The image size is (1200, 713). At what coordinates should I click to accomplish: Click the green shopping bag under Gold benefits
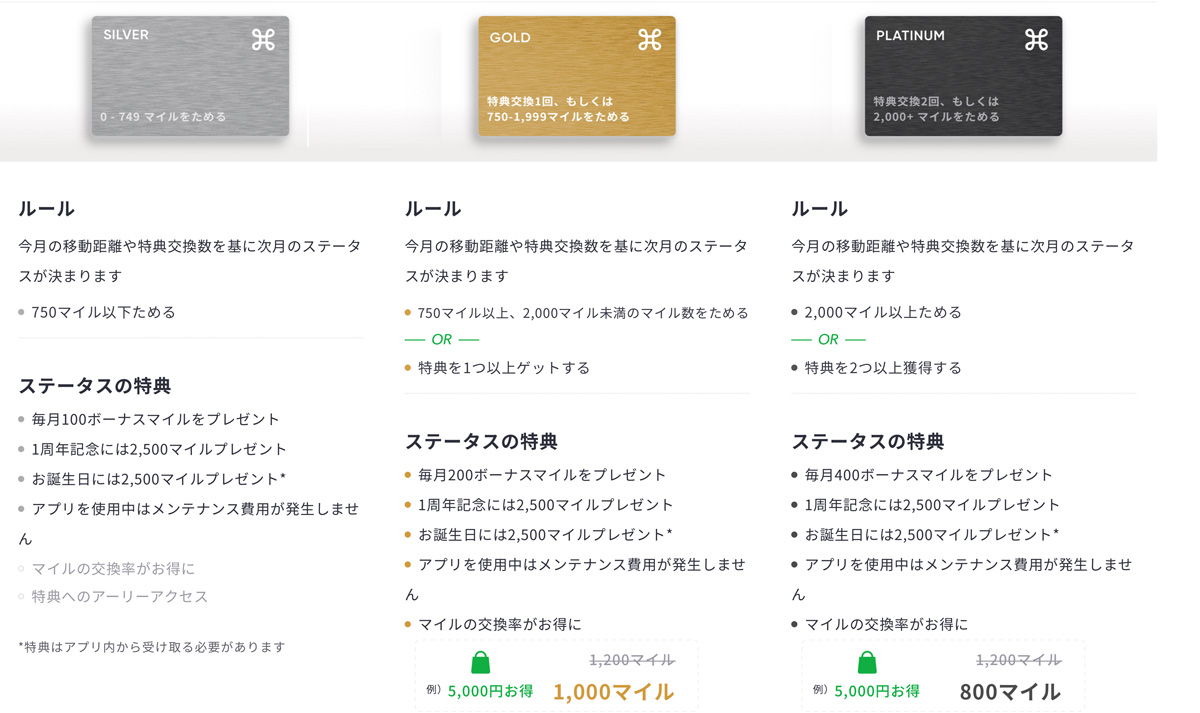[x=481, y=662]
